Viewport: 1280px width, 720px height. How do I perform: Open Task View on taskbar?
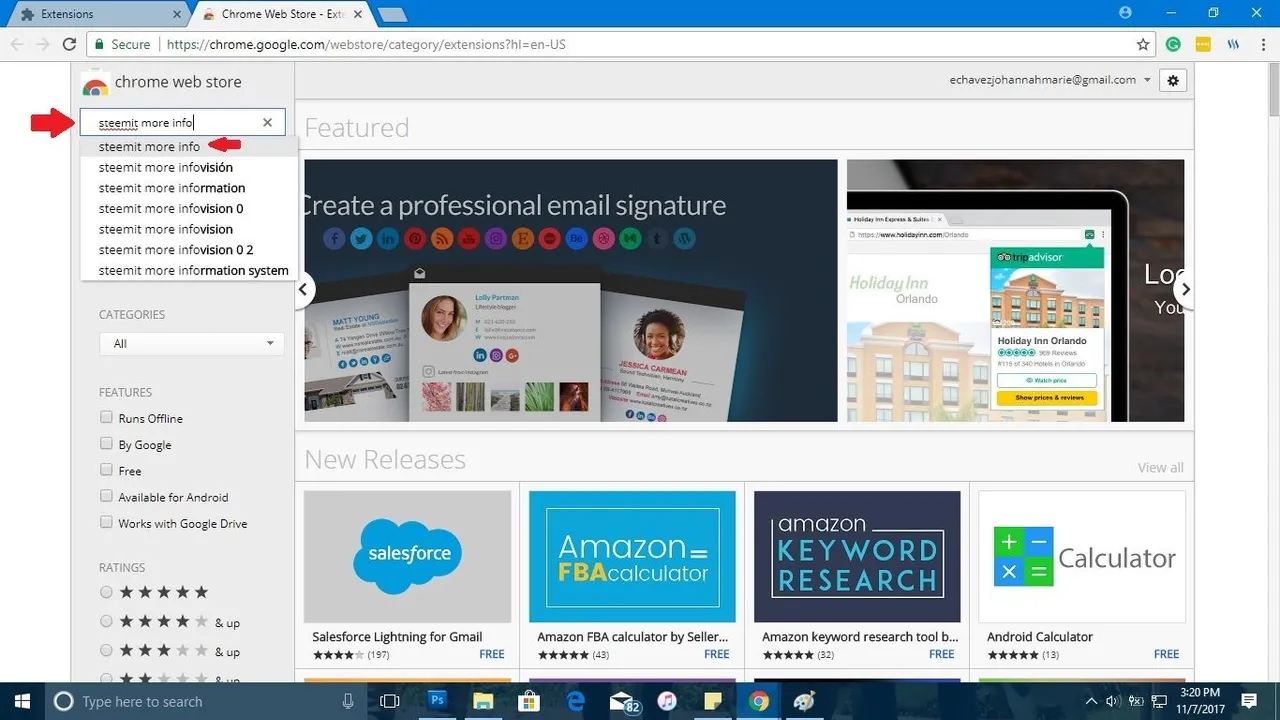click(x=391, y=701)
